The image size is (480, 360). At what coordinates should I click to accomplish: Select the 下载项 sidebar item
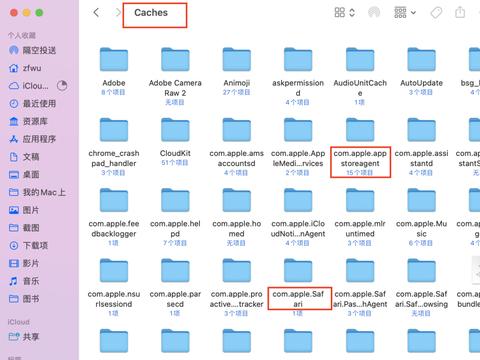pyautogui.click(x=28, y=246)
